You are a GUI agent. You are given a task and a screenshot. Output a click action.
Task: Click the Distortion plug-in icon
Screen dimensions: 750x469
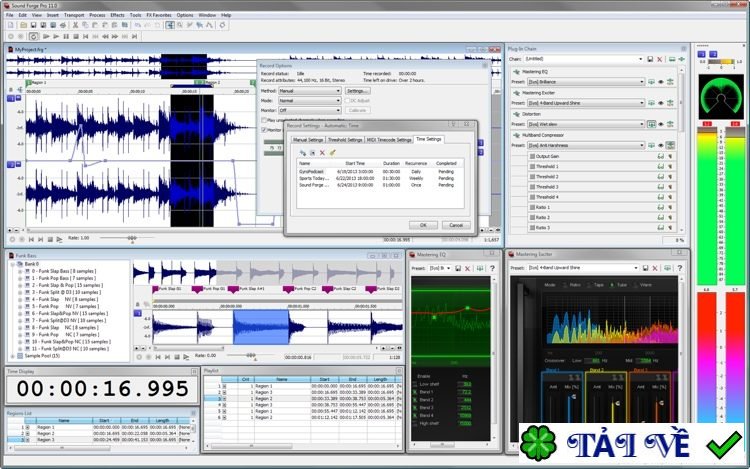pos(516,114)
